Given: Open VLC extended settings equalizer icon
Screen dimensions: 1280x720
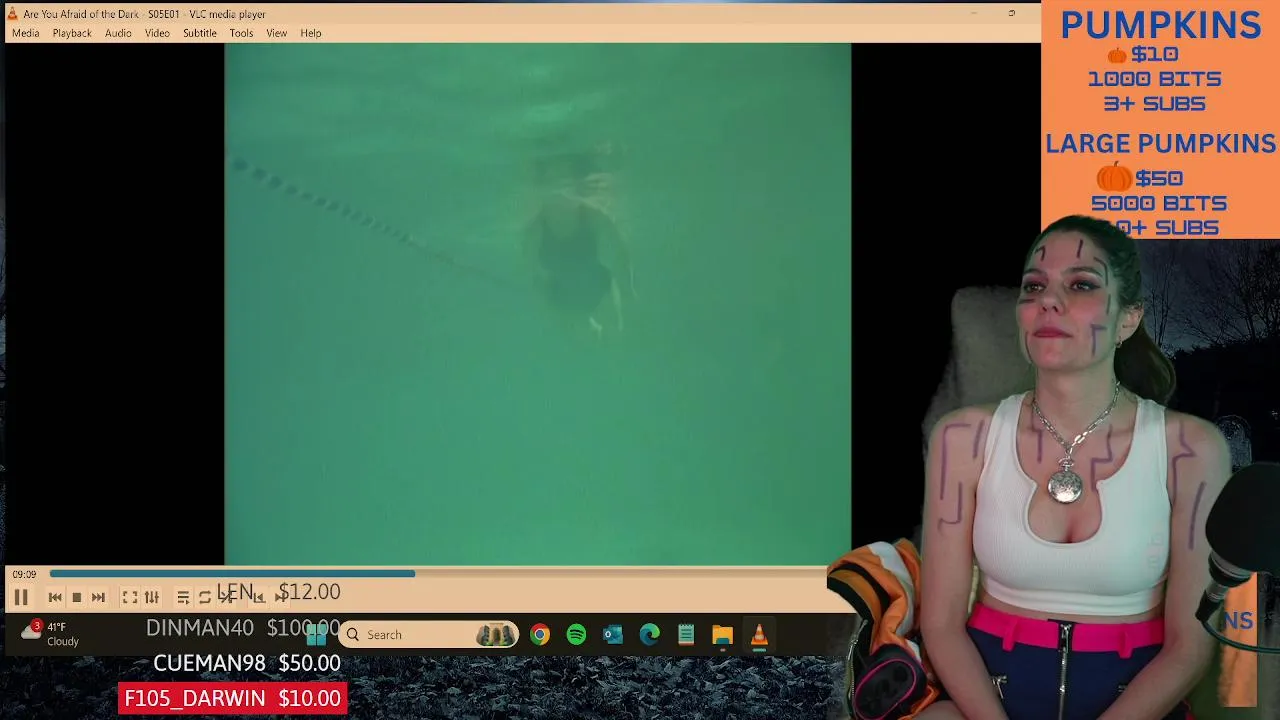Looking at the screenshot, I should 152,597.
